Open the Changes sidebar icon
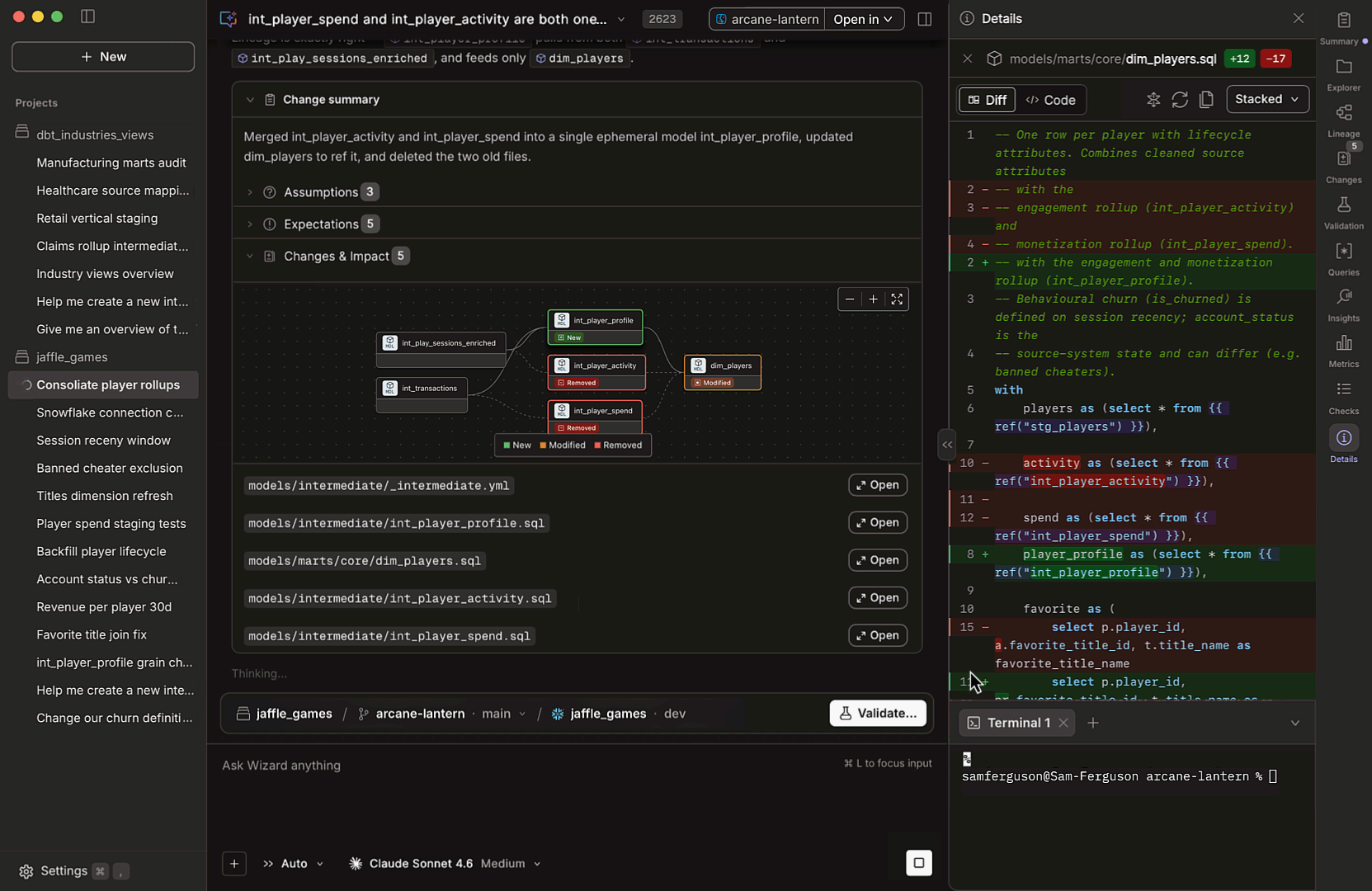 [x=1343, y=158]
